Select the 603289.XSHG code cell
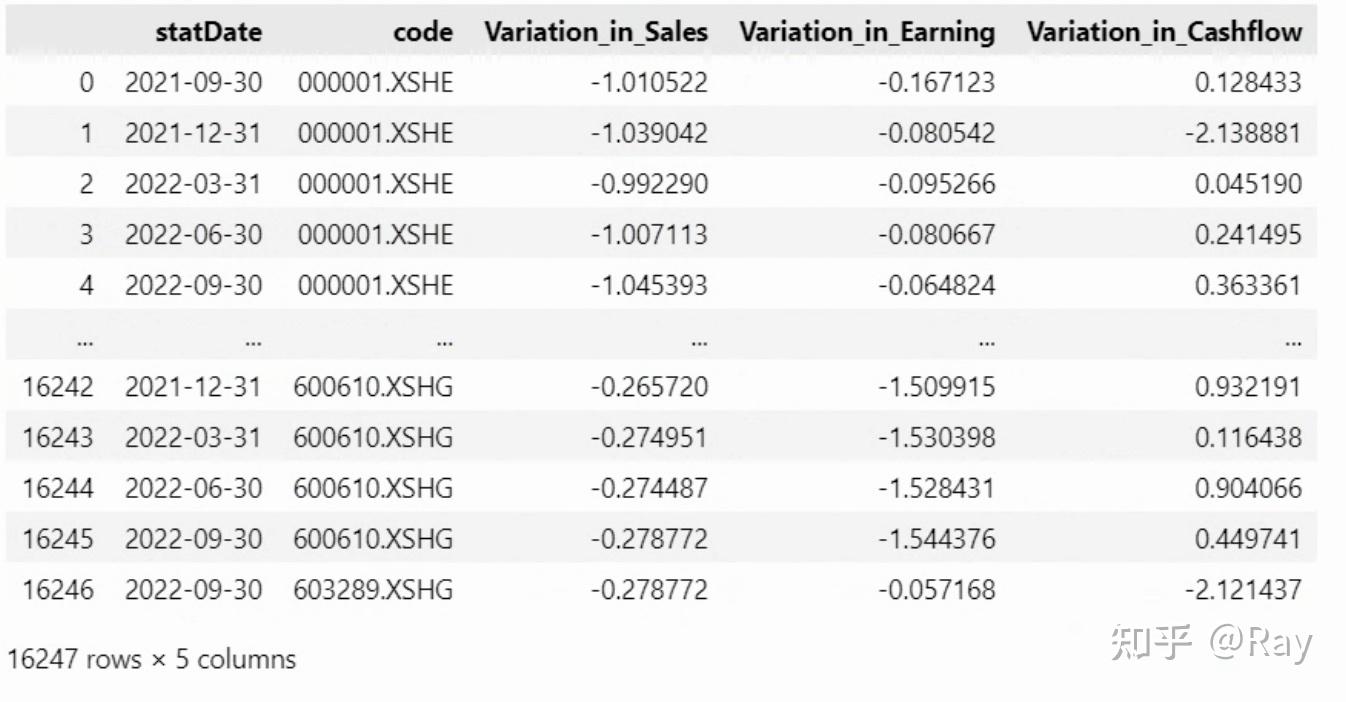This screenshot has height=702, width=1346. tap(373, 590)
